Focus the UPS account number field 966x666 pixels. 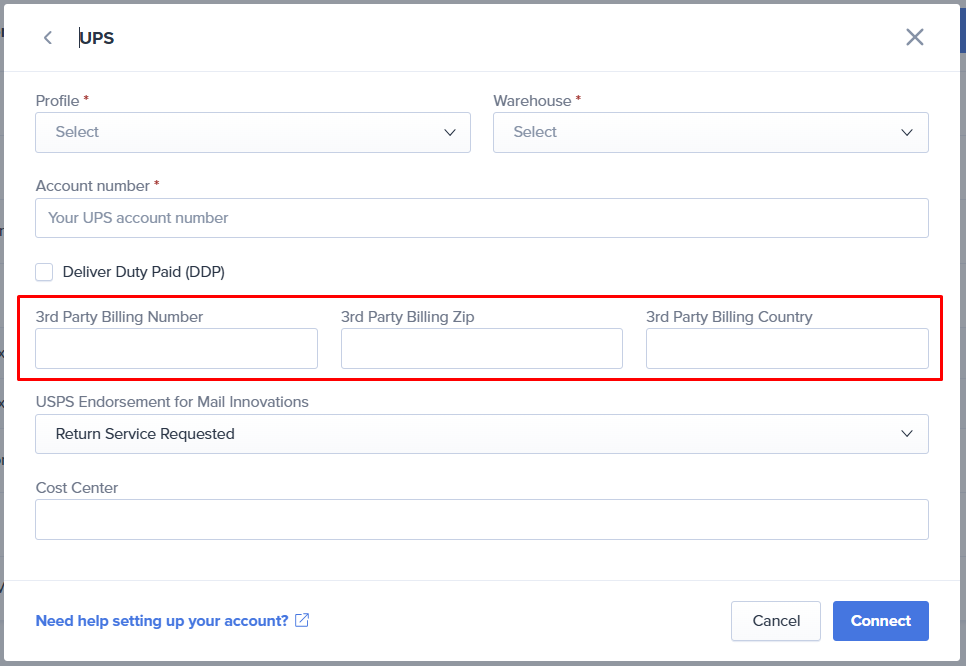tap(481, 218)
